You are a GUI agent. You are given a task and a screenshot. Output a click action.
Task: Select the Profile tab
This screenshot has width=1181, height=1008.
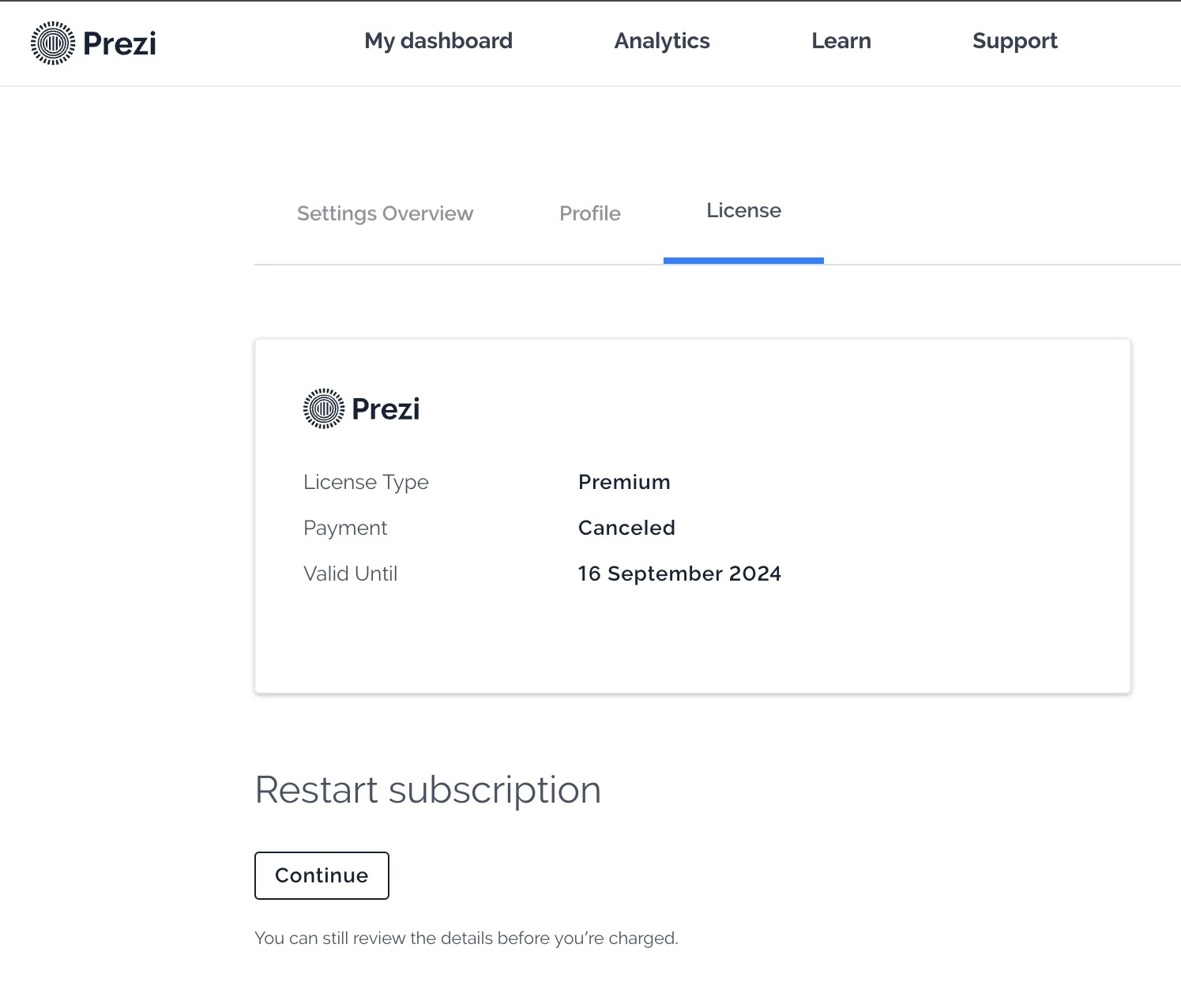[590, 213]
